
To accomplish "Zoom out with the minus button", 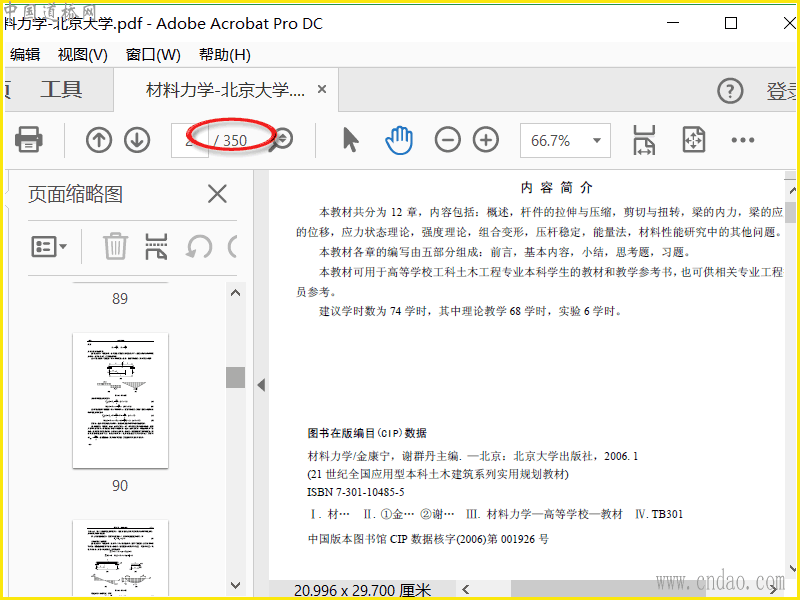I will point(447,140).
